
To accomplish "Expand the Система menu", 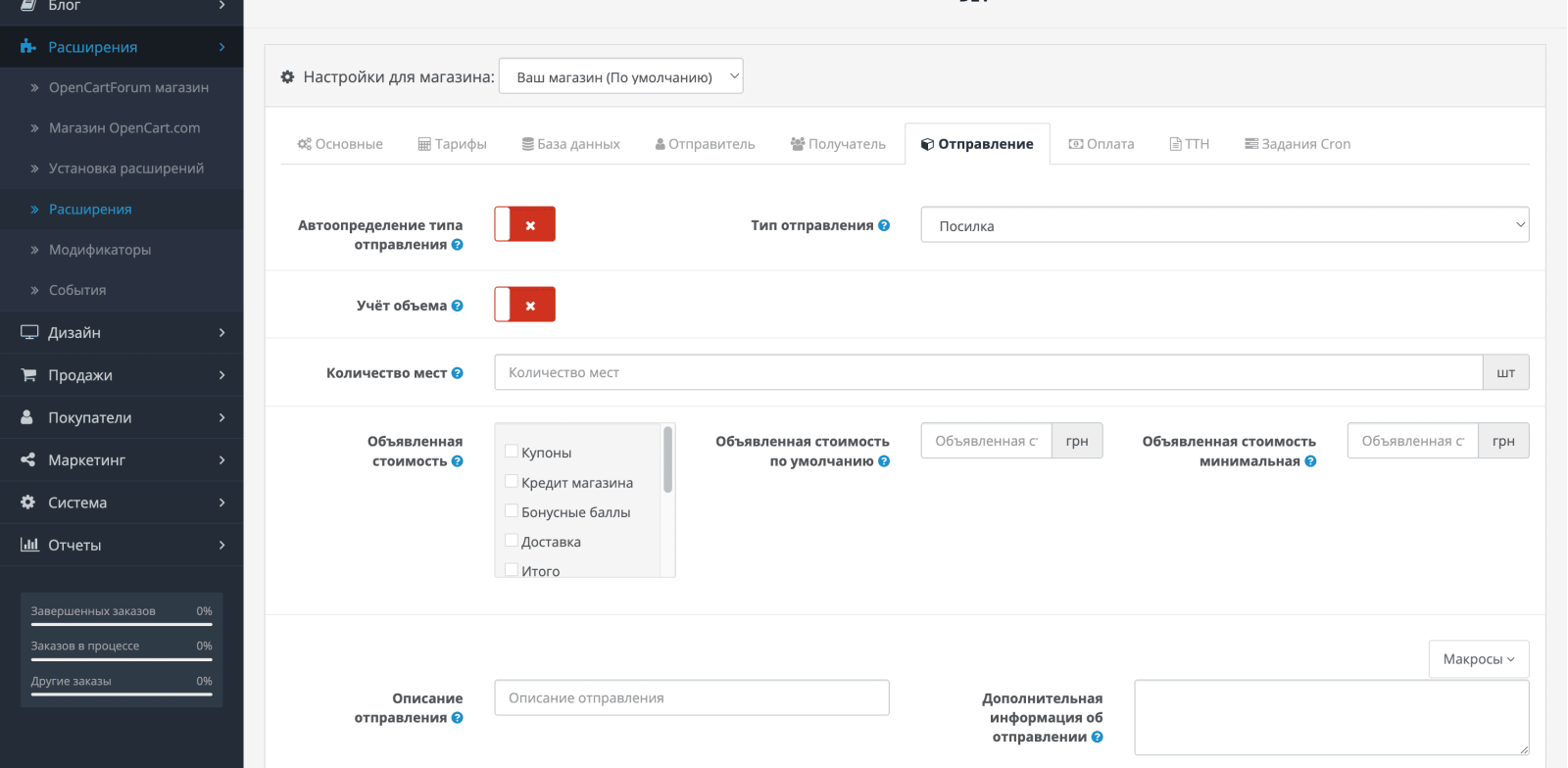I will coord(122,503).
